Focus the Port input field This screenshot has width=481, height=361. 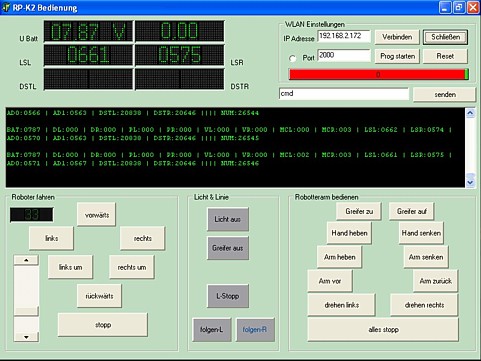(x=344, y=55)
